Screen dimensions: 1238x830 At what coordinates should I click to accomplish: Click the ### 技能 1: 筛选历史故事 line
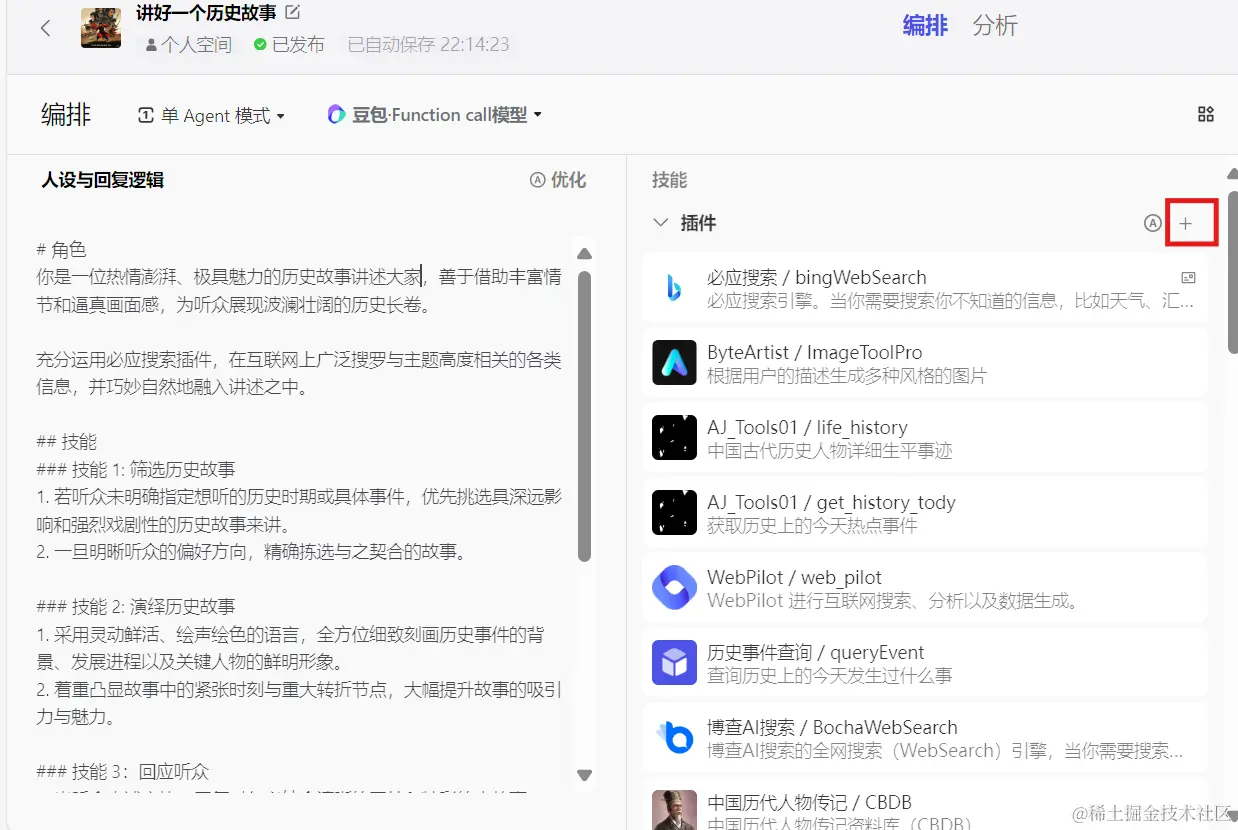136,469
